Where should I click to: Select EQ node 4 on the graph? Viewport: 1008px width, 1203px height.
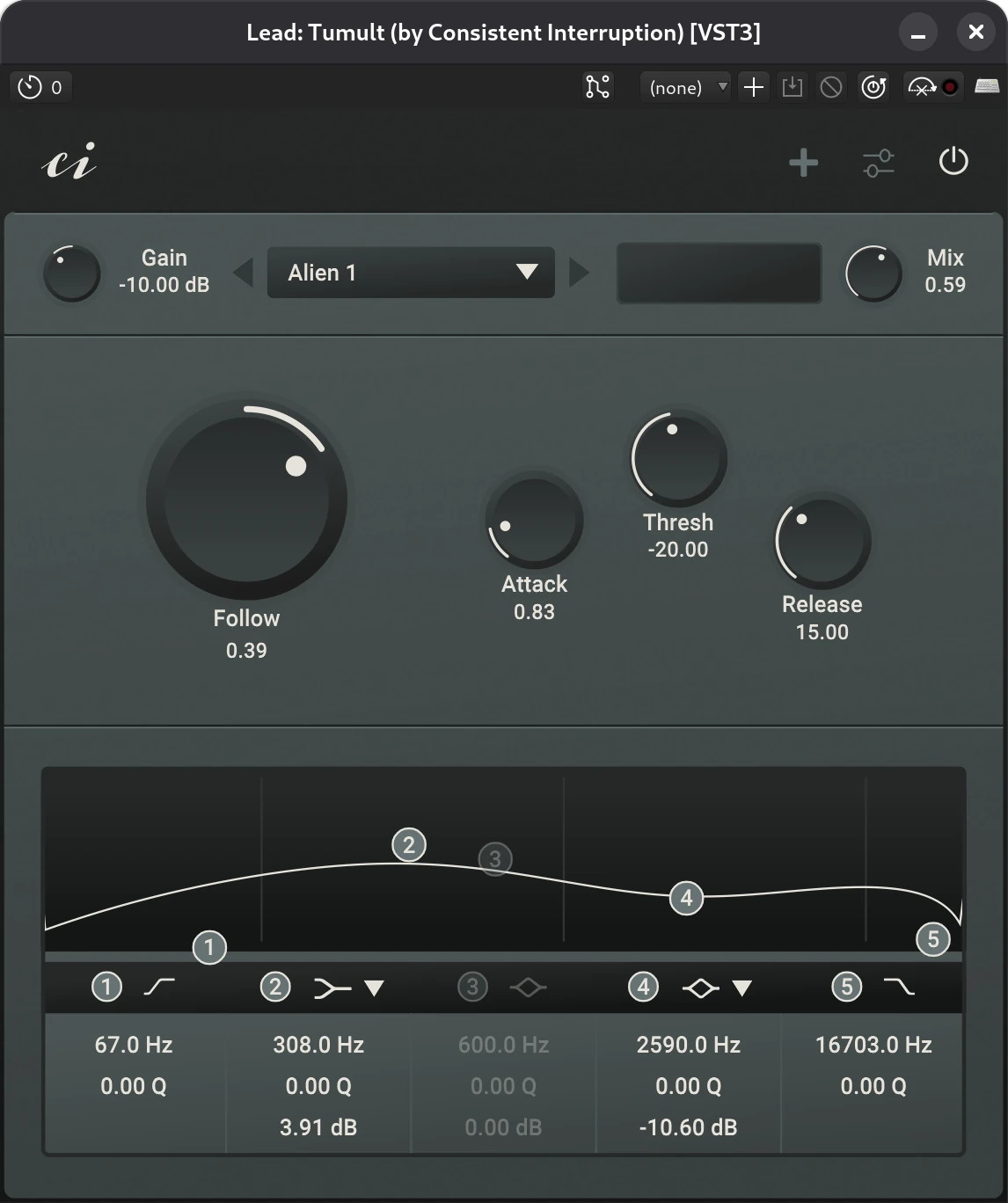(686, 898)
